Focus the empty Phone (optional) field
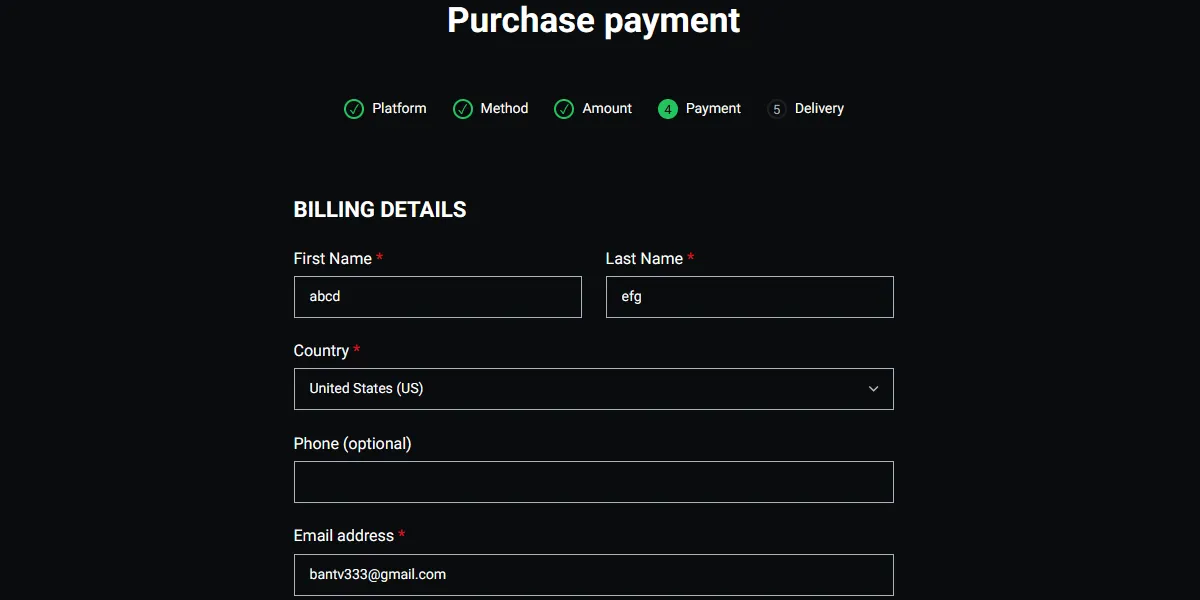The image size is (1200, 600). pyautogui.click(x=594, y=482)
